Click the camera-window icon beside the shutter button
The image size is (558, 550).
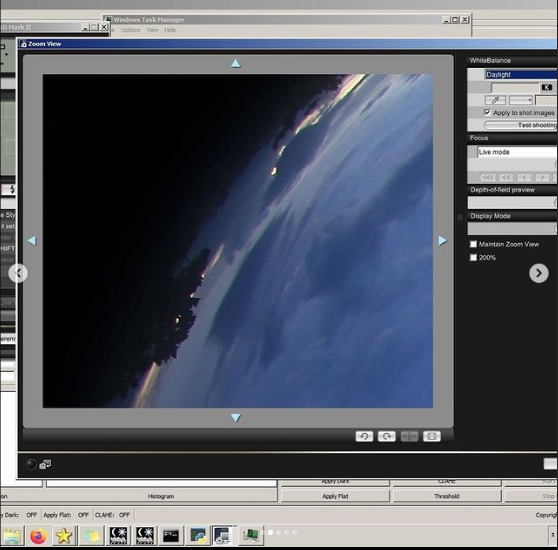point(45,464)
